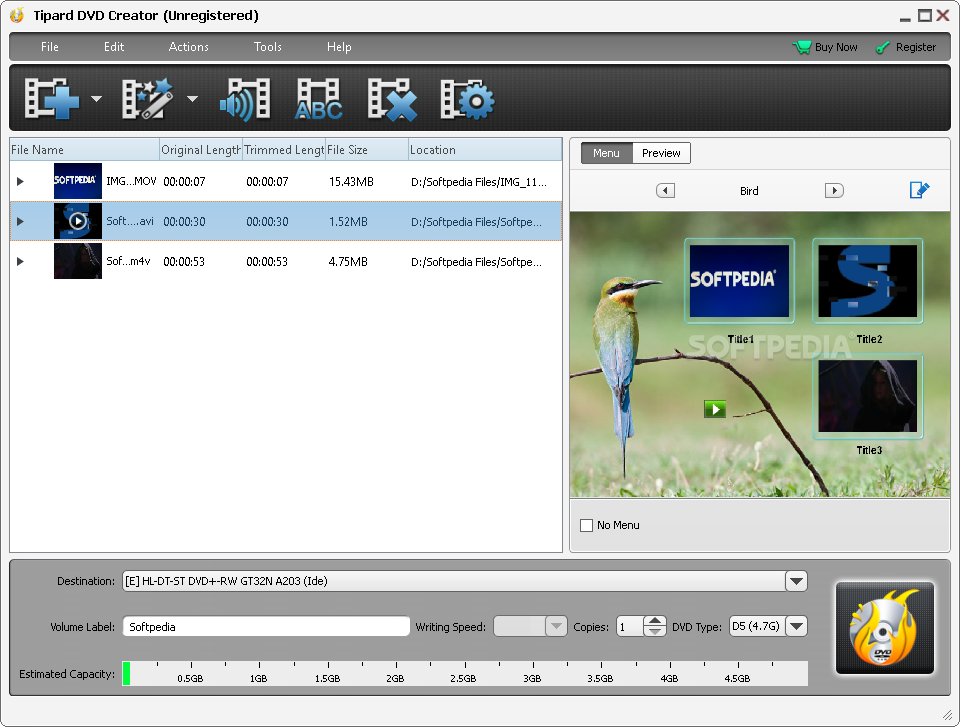Click the Estimated Capacity bar

465,673
